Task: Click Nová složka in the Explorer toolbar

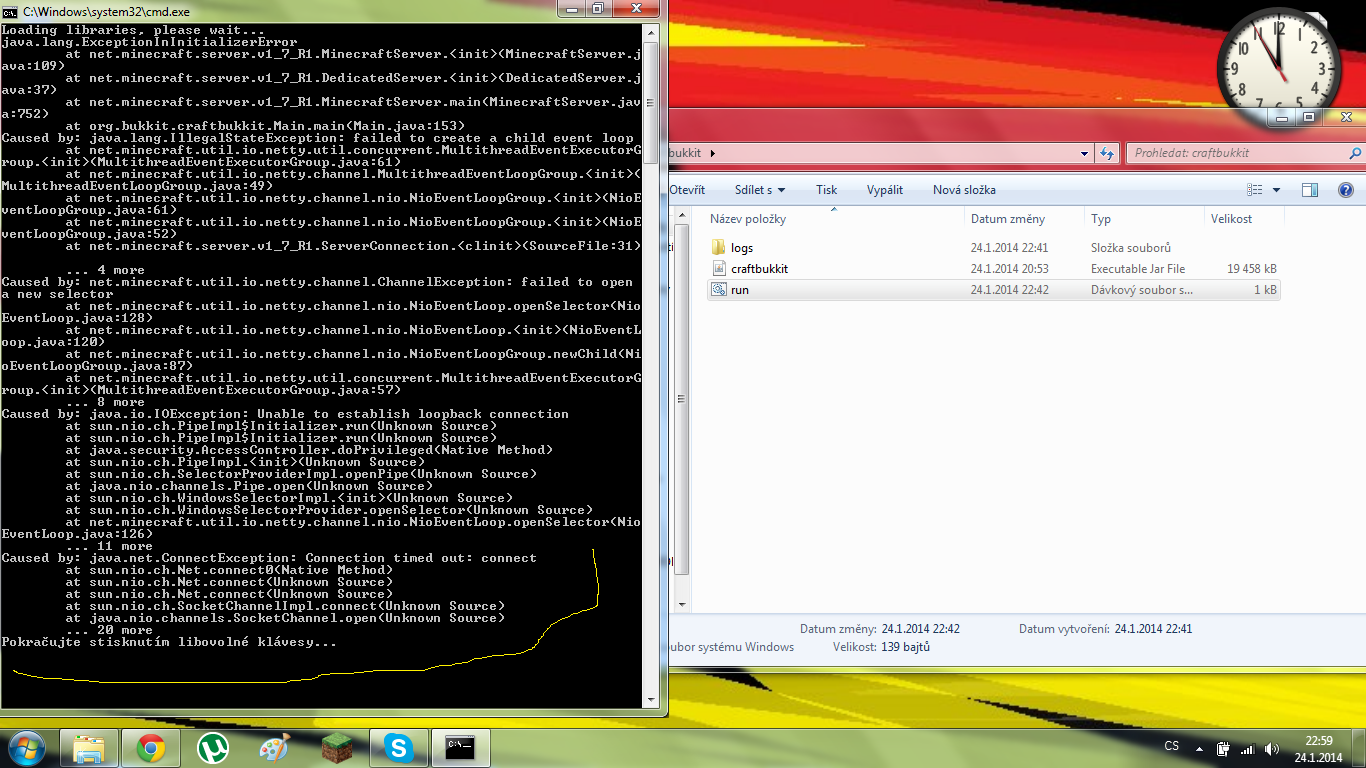Action: click(x=964, y=190)
